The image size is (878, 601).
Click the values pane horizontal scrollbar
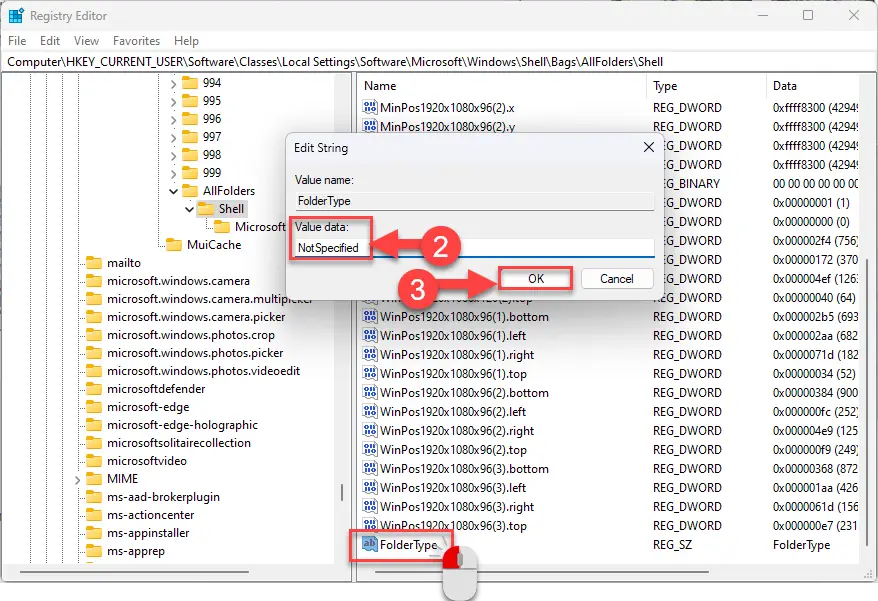[x=542, y=572]
